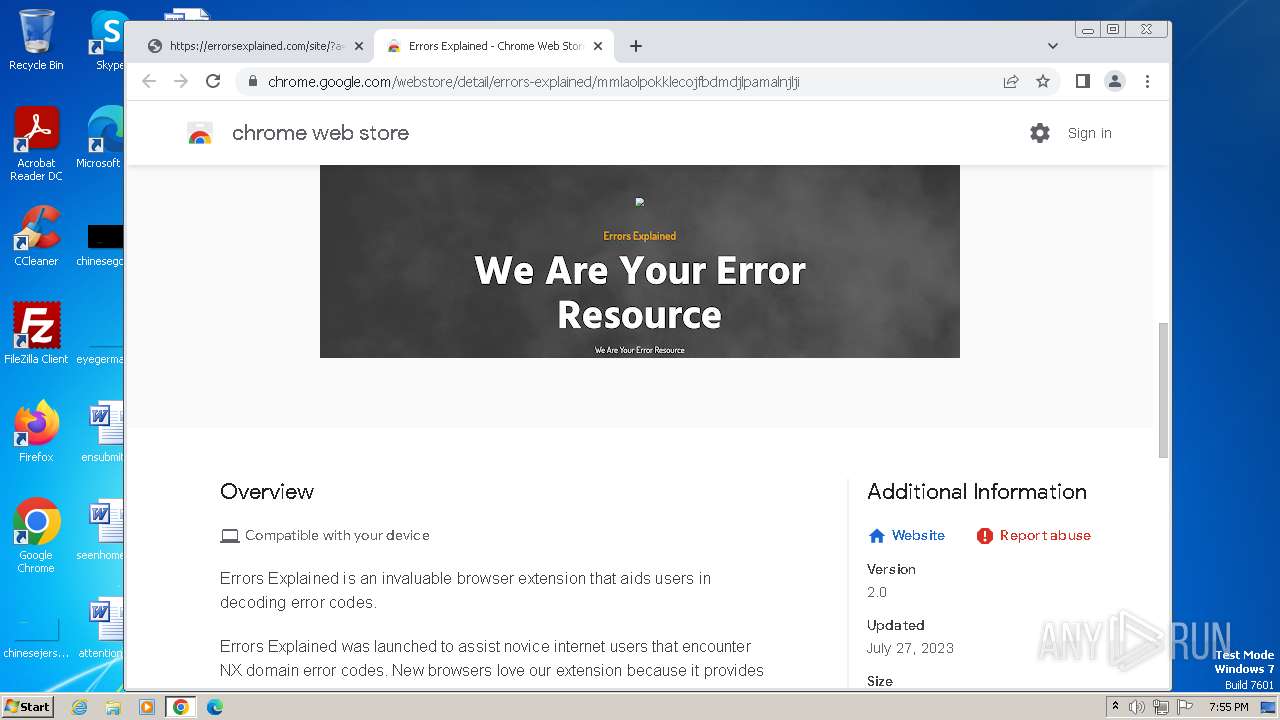This screenshot has width=1280, height=720.
Task: Open File Explorer from taskbar
Action: 113,707
